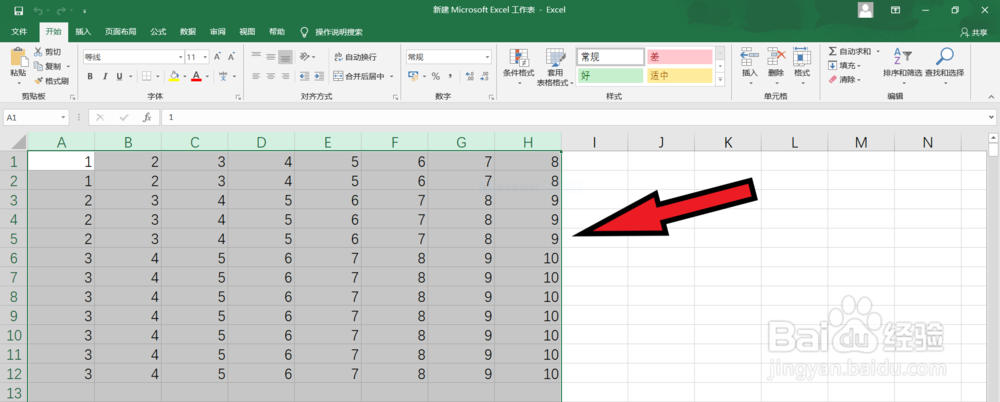The image size is (1000, 402).
Task: Toggle bold formatting (B)
Action: (x=90, y=77)
